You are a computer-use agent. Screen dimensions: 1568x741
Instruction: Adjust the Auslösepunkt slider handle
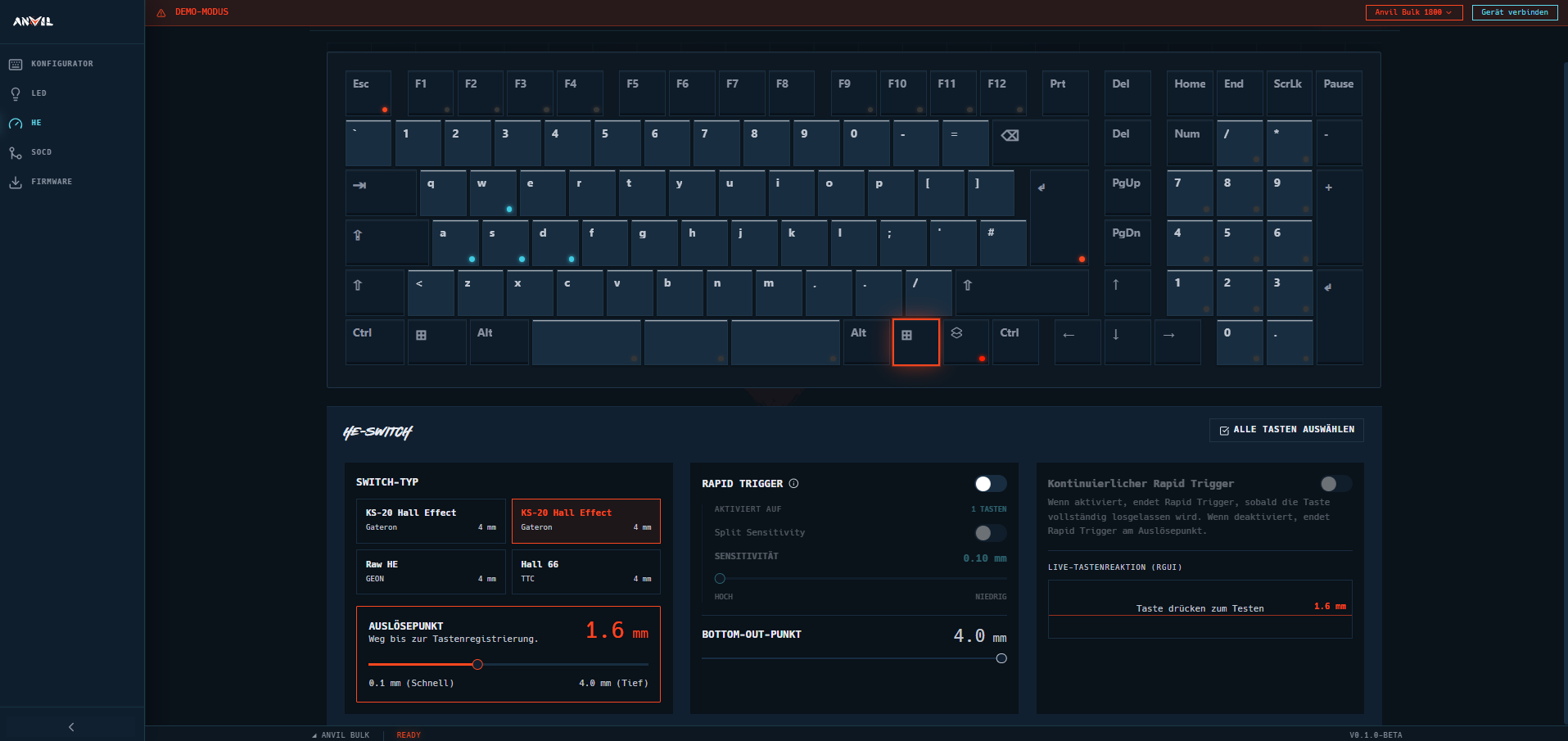tap(477, 664)
